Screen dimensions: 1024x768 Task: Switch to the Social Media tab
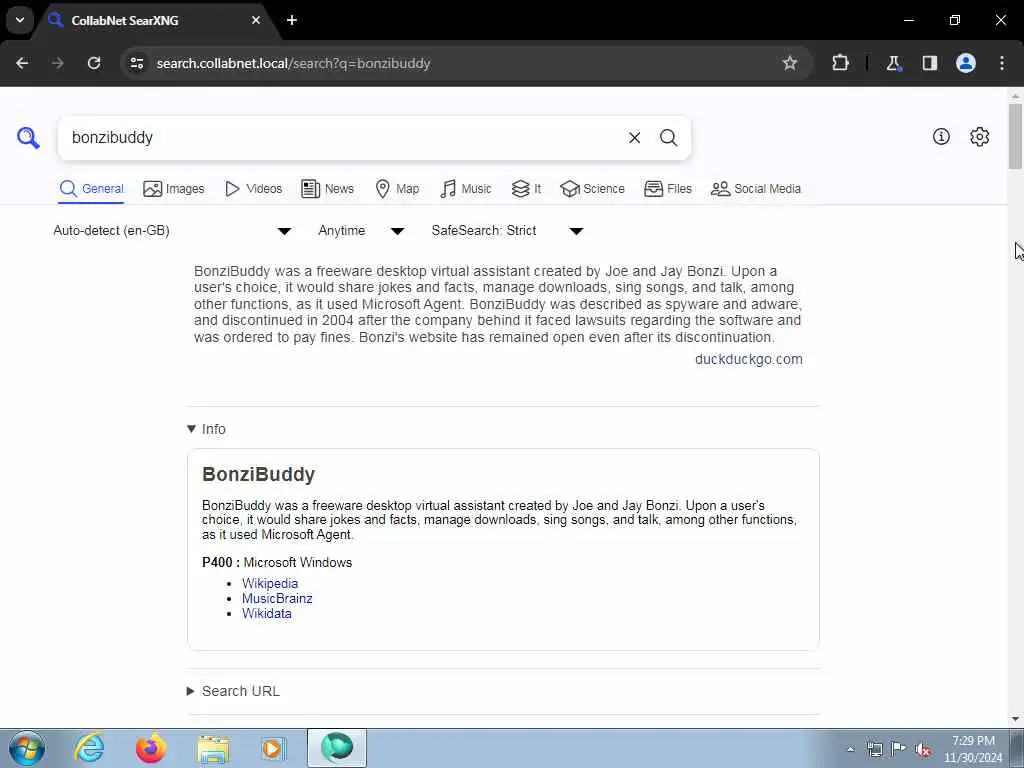click(x=756, y=189)
